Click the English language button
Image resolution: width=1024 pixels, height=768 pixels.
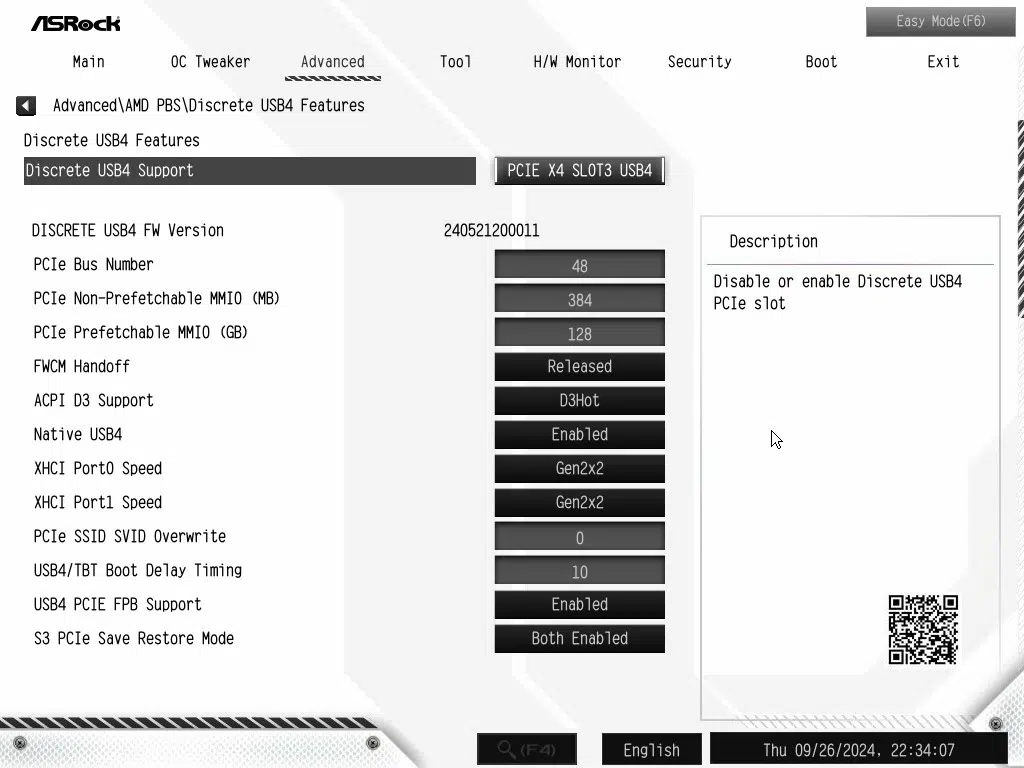click(651, 749)
